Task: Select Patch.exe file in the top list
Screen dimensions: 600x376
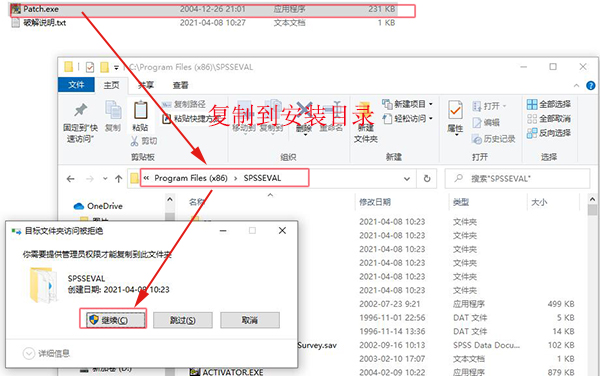Action: (x=205, y=9)
